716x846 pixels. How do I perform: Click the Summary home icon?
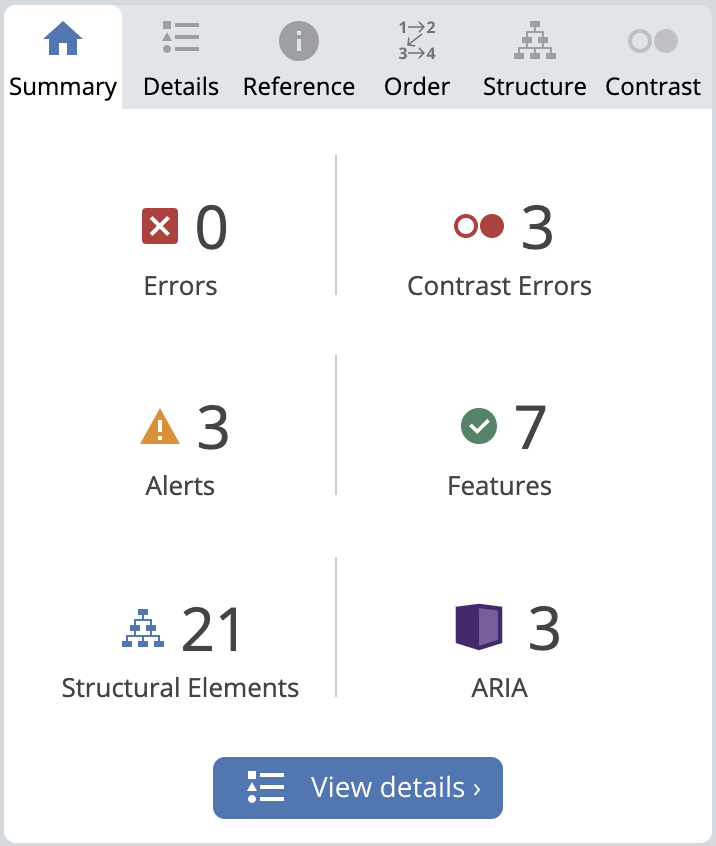click(63, 38)
